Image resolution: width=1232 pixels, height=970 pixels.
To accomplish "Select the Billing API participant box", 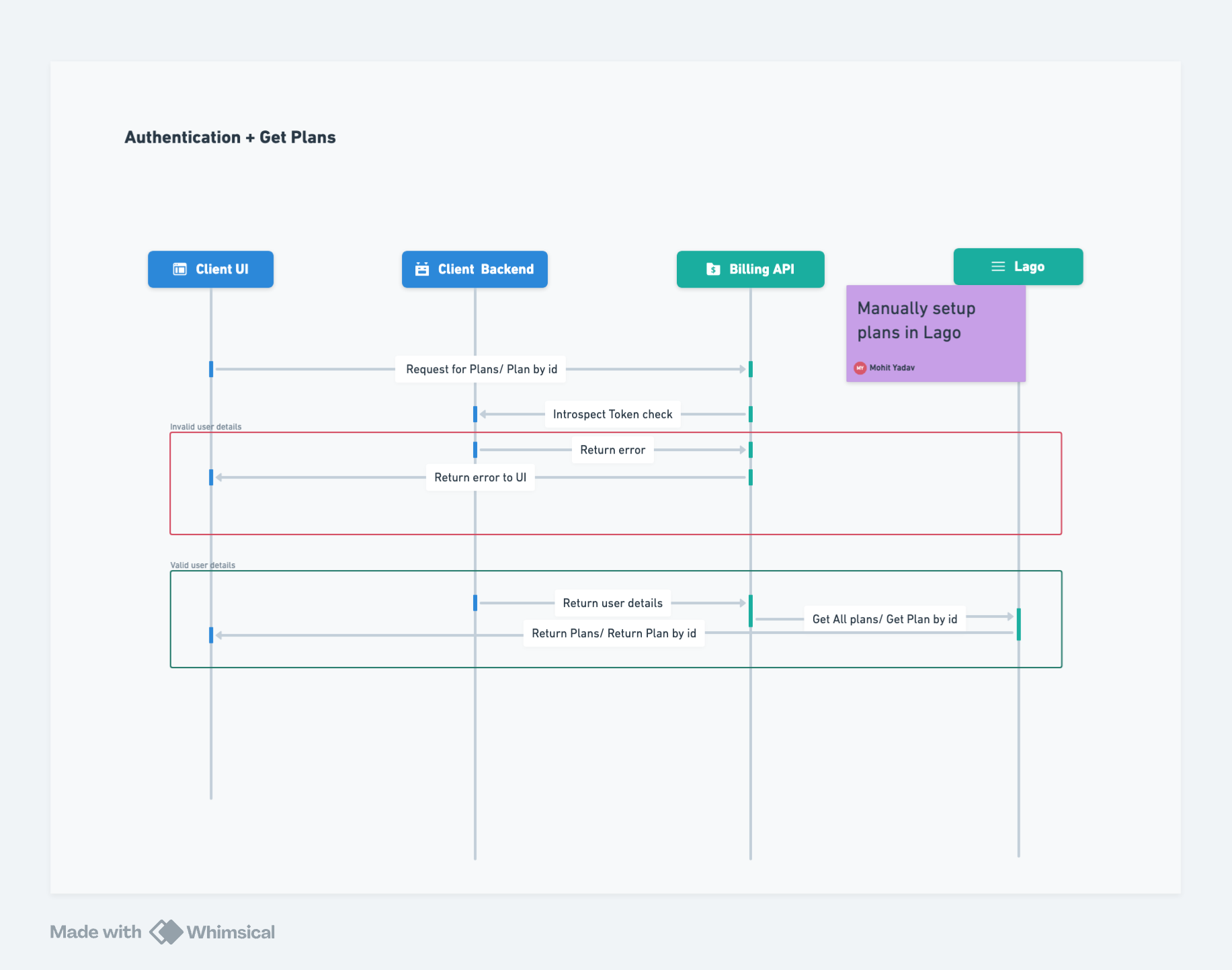I will [750, 269].
